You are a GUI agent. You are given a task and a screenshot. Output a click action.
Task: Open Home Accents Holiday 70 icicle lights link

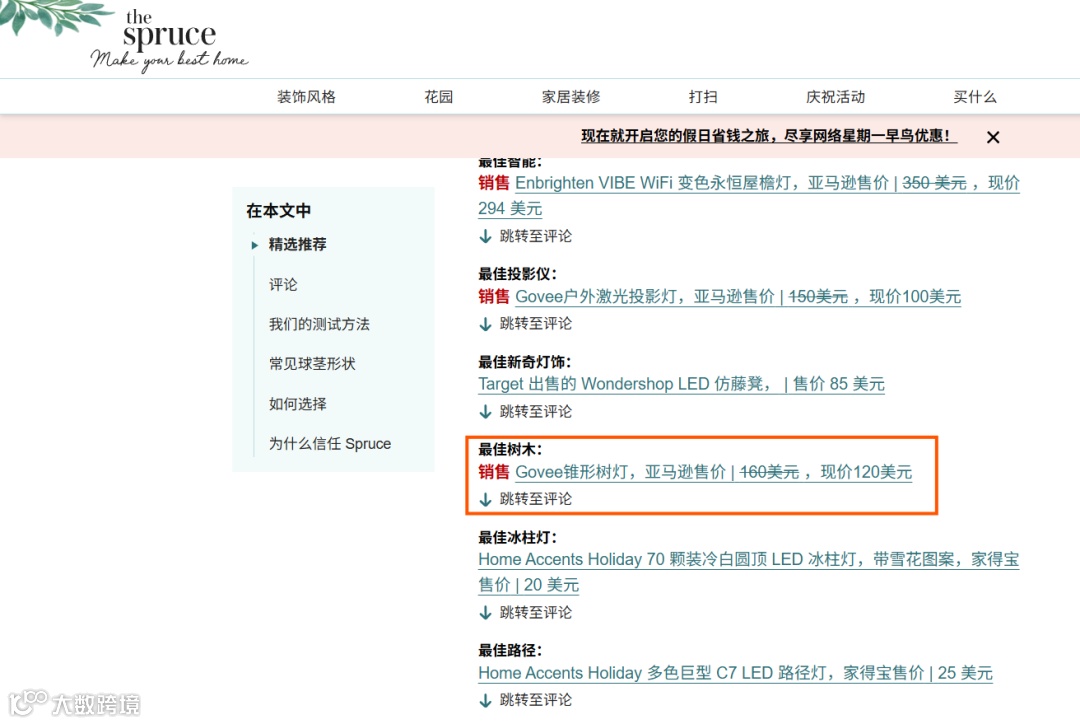(x=749, y=572)
